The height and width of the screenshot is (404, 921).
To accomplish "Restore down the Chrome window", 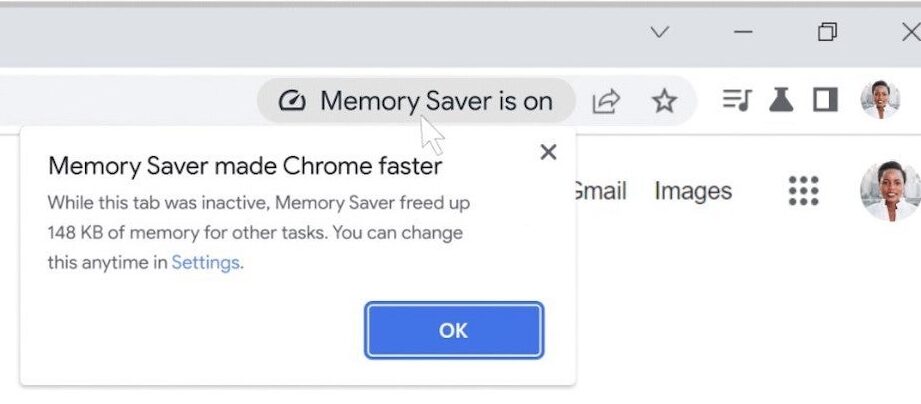I will pos(827,33).
